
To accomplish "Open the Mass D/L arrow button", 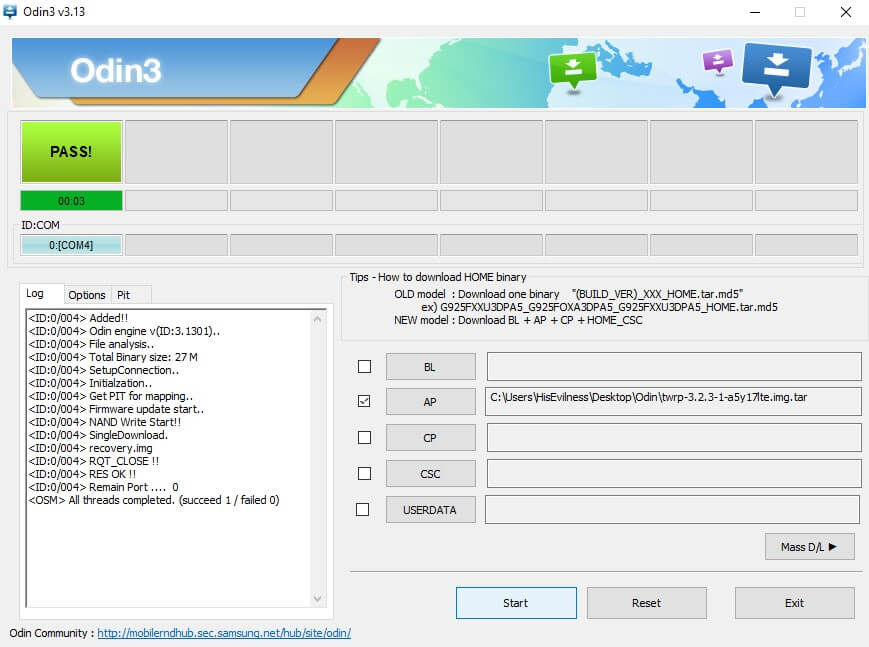I will pyautogui.click(x=809, y=547).
